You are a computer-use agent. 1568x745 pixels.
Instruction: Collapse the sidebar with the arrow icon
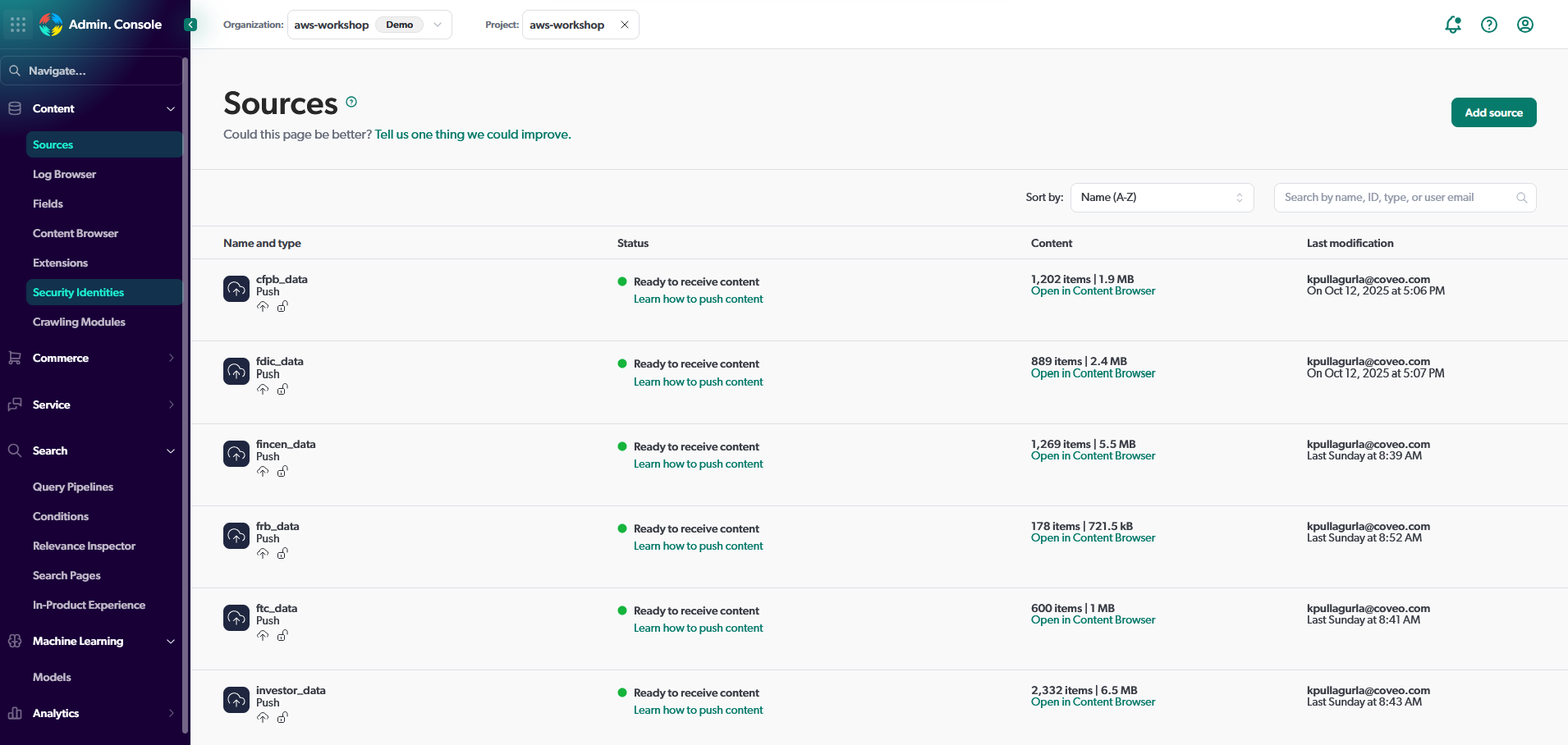click(190, 25)
